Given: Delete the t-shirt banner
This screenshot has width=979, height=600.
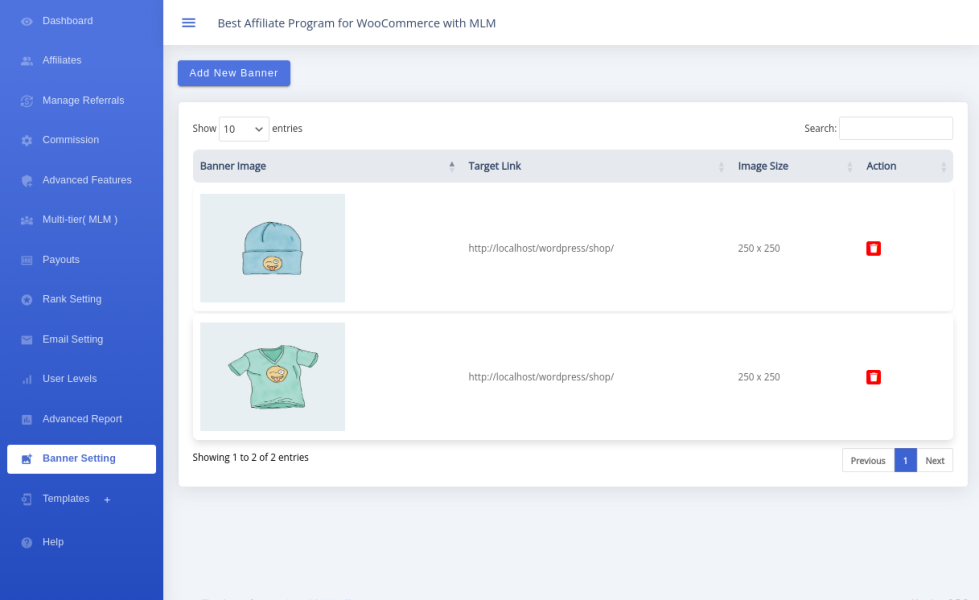Looking at the screenshot, I should [x=873, y=377].
